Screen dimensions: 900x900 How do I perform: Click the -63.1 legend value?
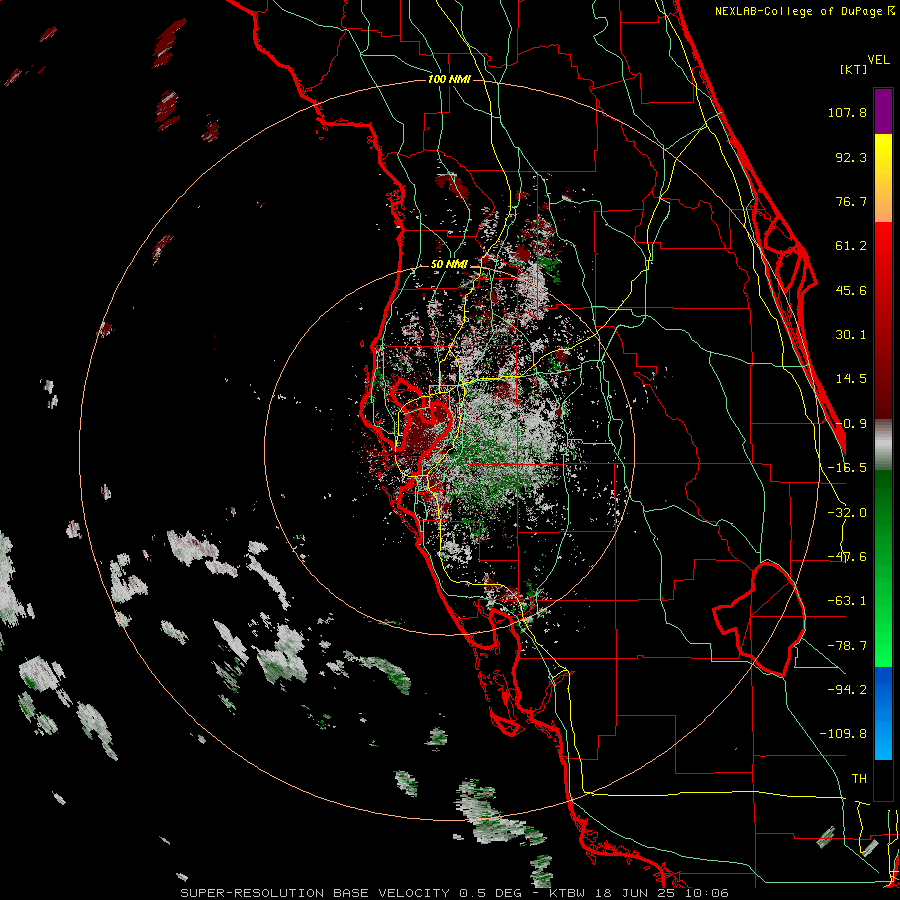click(847, 601)
